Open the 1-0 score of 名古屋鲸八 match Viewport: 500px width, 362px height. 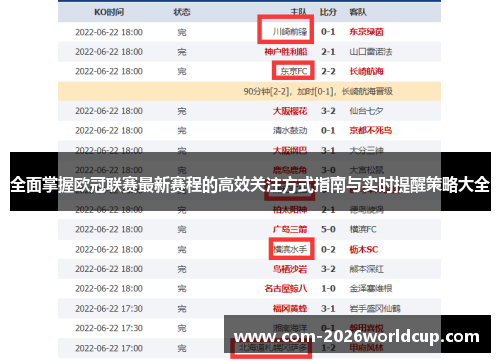click(x=328, y=289)
